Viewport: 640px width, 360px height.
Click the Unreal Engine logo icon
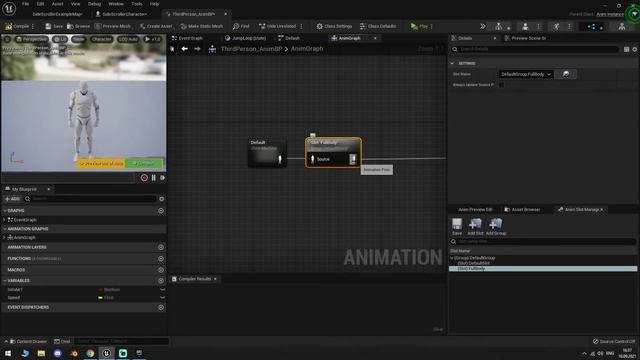point(9,9)
